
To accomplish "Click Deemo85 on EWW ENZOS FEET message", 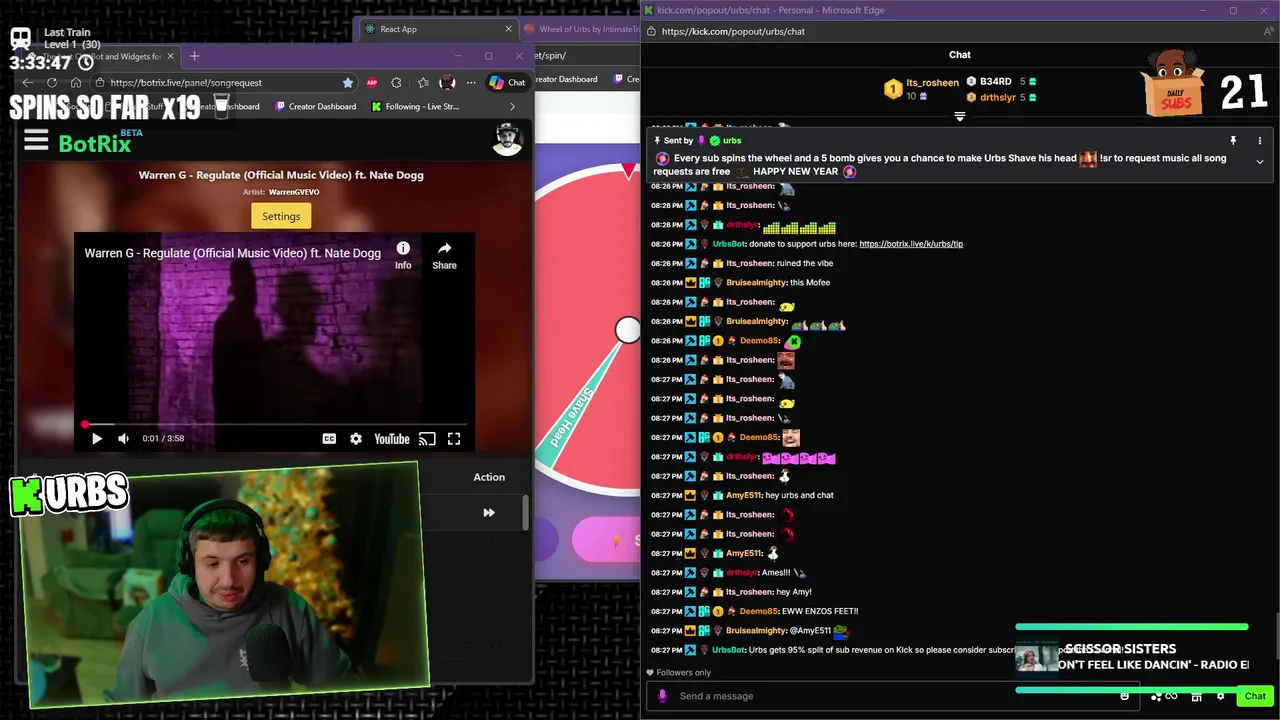I will (x=759, y=611).
